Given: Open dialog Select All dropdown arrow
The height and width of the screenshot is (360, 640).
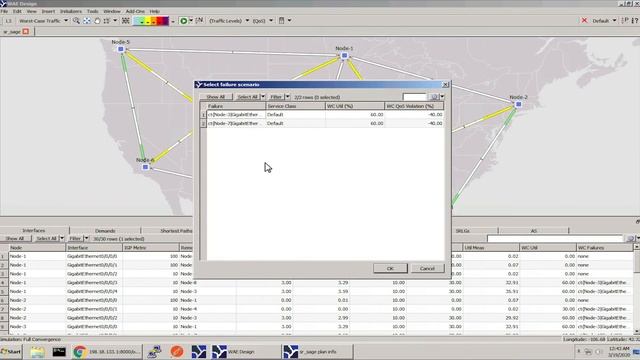Looking at the screenshot, I should [263, 97].
